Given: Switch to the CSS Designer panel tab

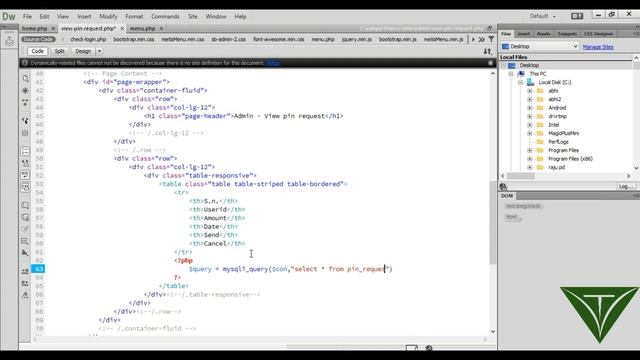Looking at the screenshot, I should pos(598,34).
